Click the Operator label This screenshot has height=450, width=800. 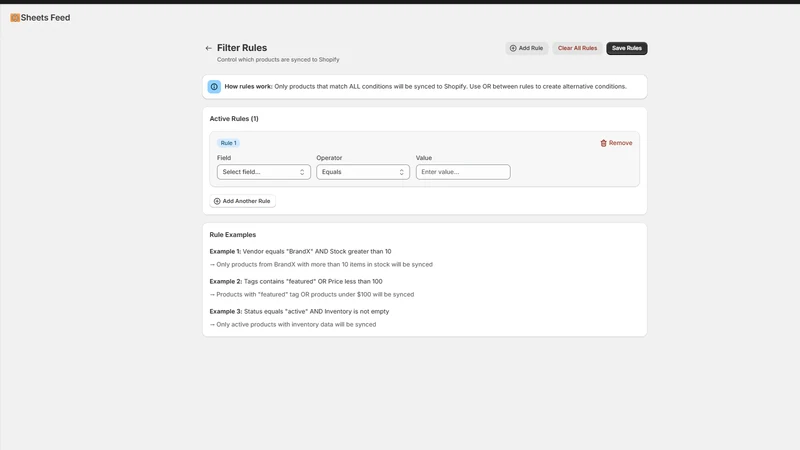[x=329, y=158]
